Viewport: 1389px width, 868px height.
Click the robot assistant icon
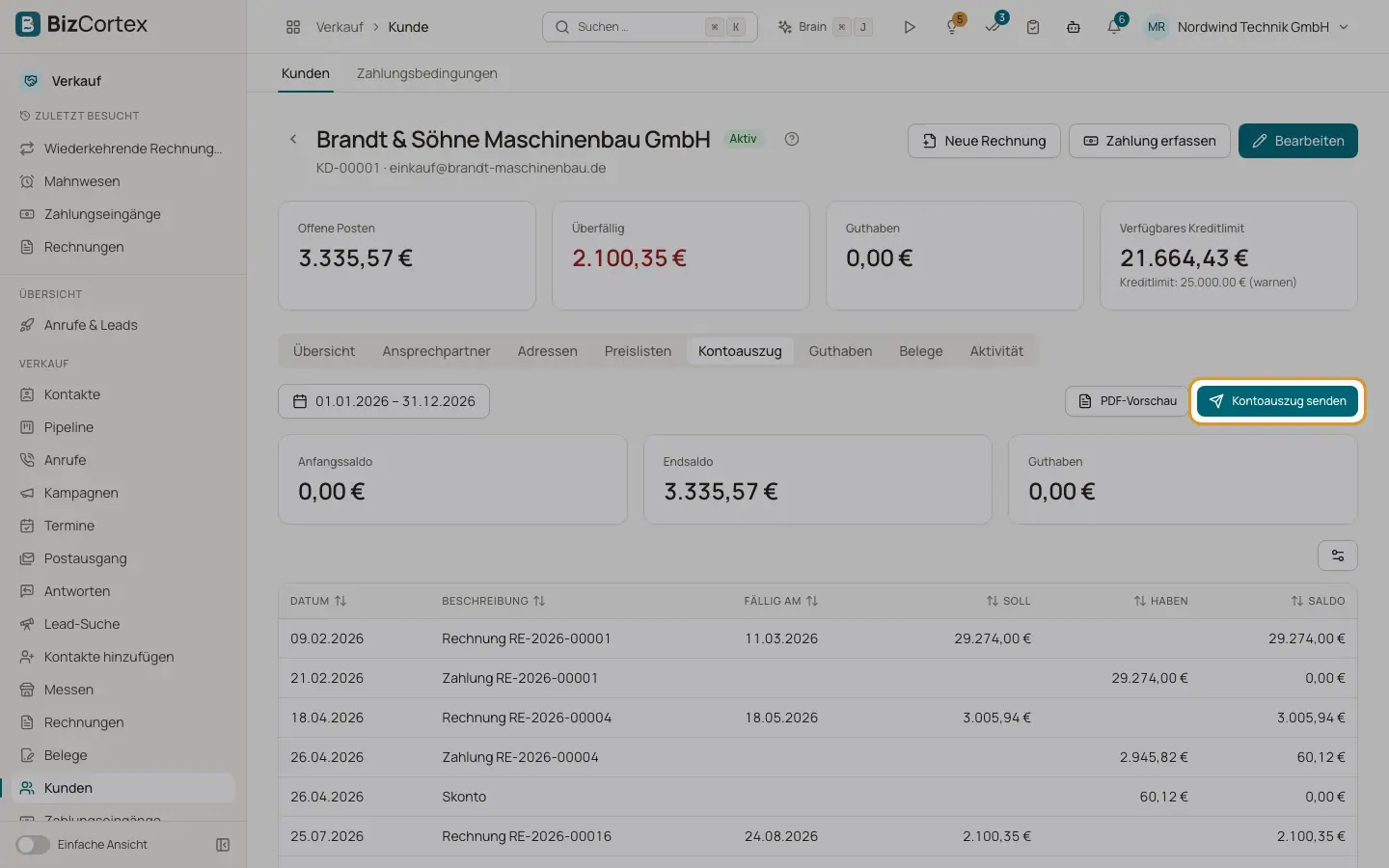pyautogui.click(x=1074, y=27)
